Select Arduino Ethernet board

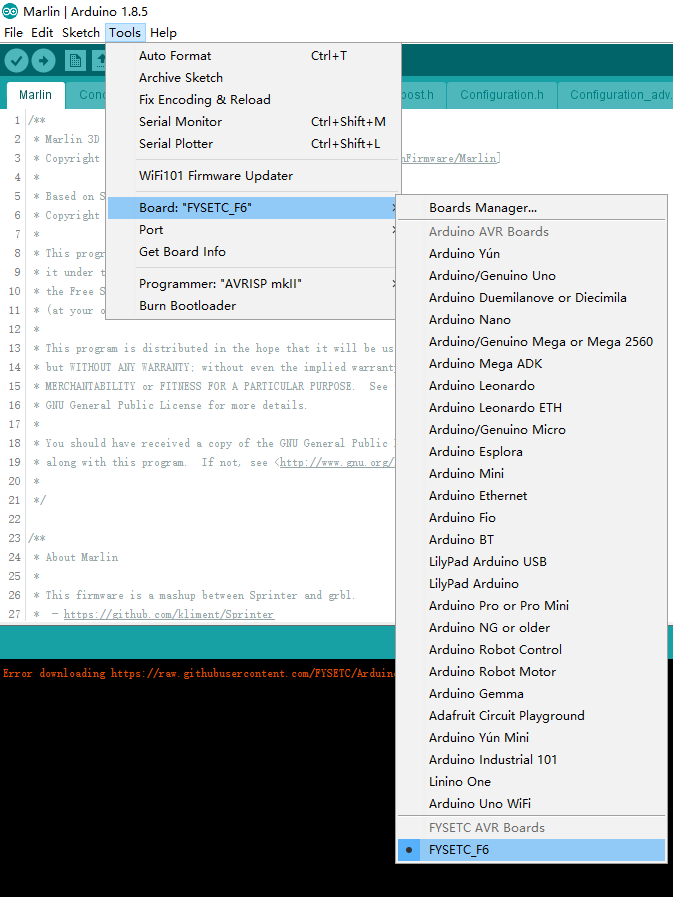(x=532, y=496)
